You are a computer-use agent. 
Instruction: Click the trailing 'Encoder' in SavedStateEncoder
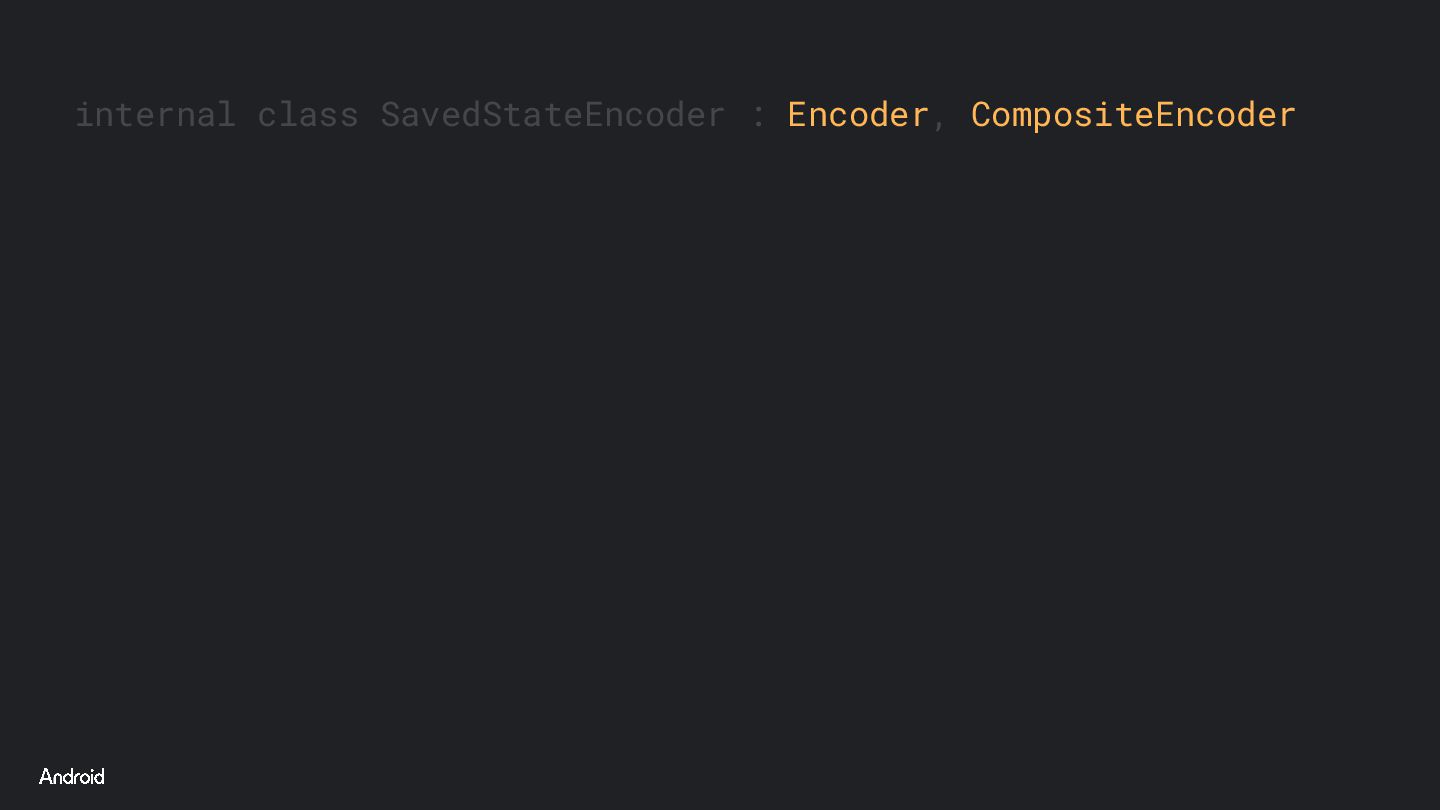(654, 115)
